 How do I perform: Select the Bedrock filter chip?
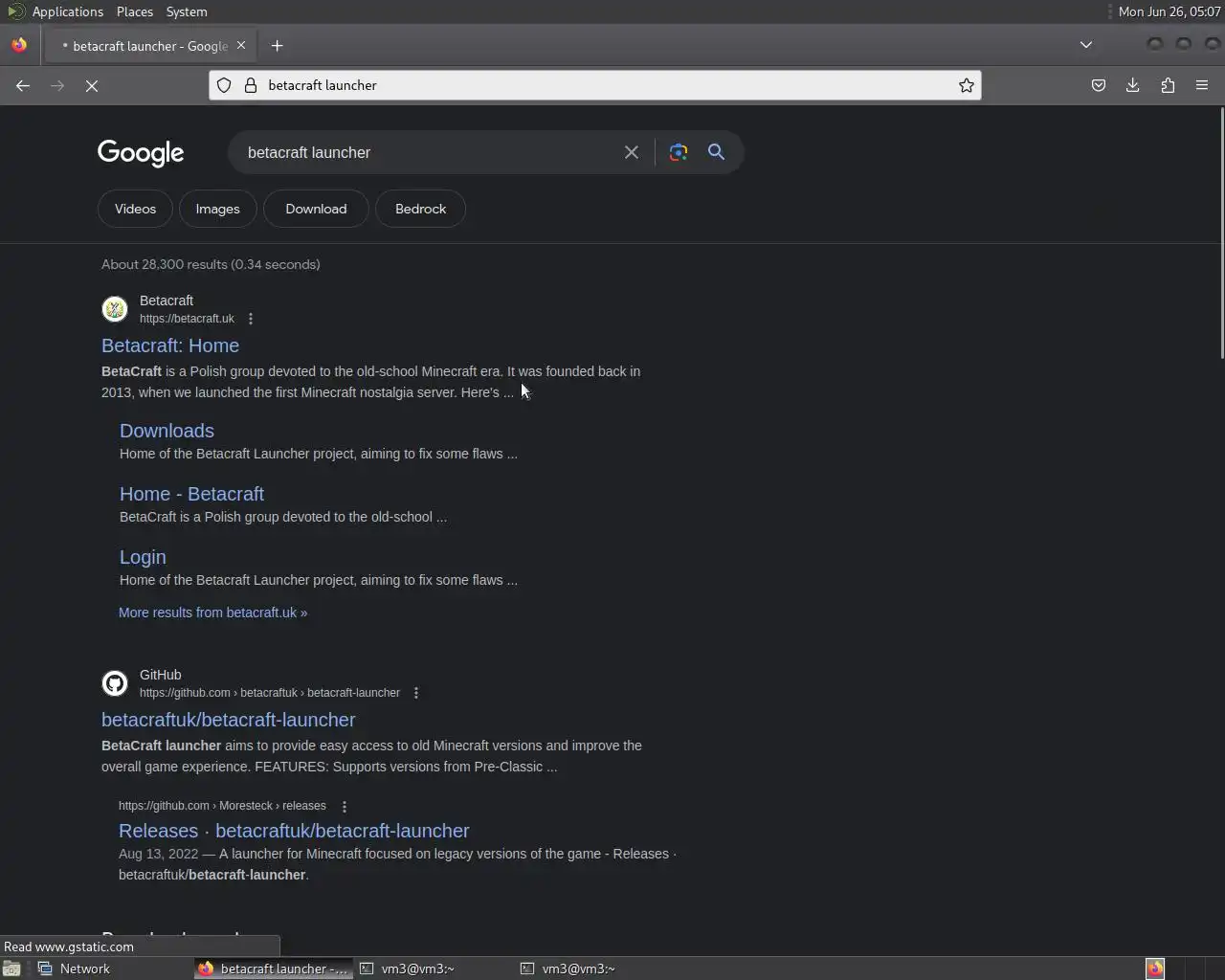(x=421, y=209)
